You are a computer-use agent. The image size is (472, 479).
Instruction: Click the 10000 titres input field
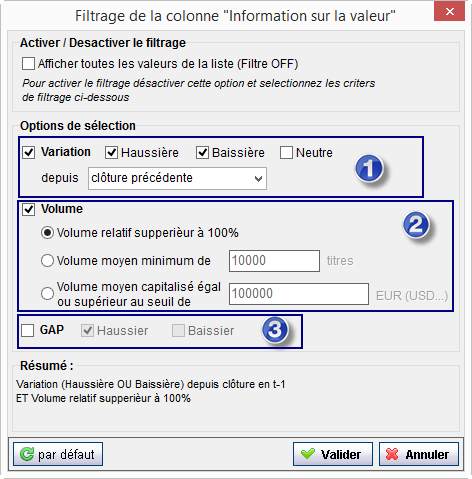pos(274,261)
